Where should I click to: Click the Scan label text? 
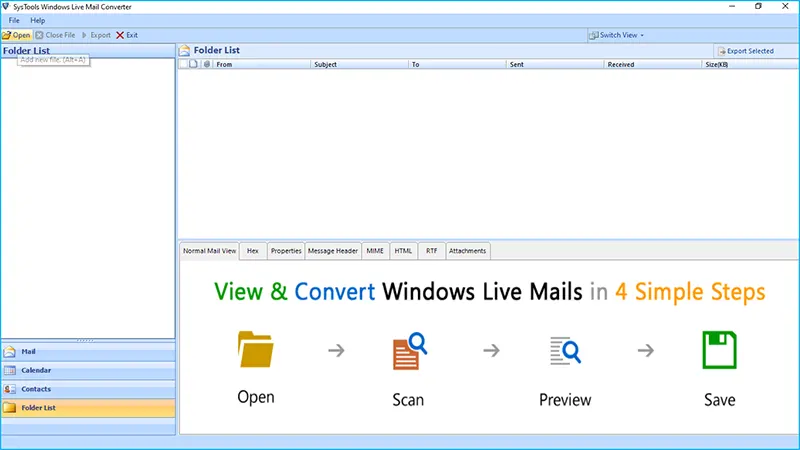click(x=408, y=399)
